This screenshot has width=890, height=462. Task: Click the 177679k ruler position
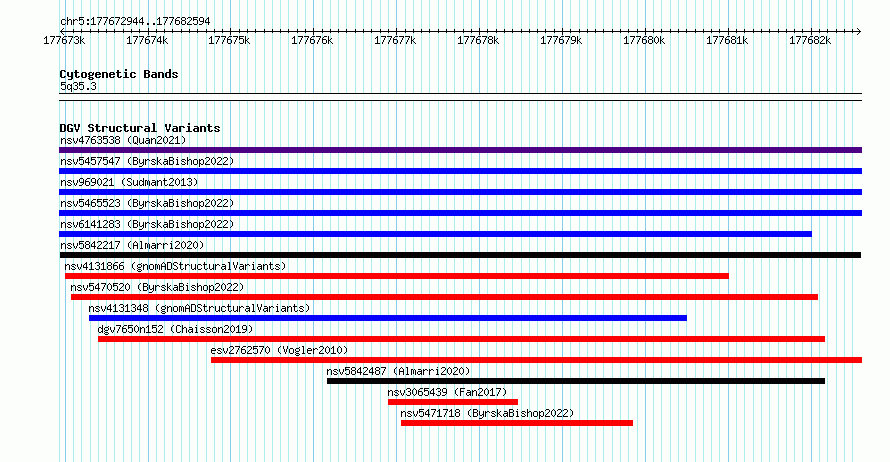click(561, 41)
